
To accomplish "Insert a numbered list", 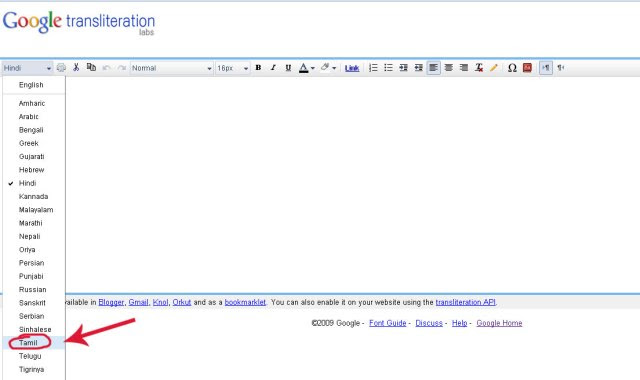I will (x=373, y=68).
